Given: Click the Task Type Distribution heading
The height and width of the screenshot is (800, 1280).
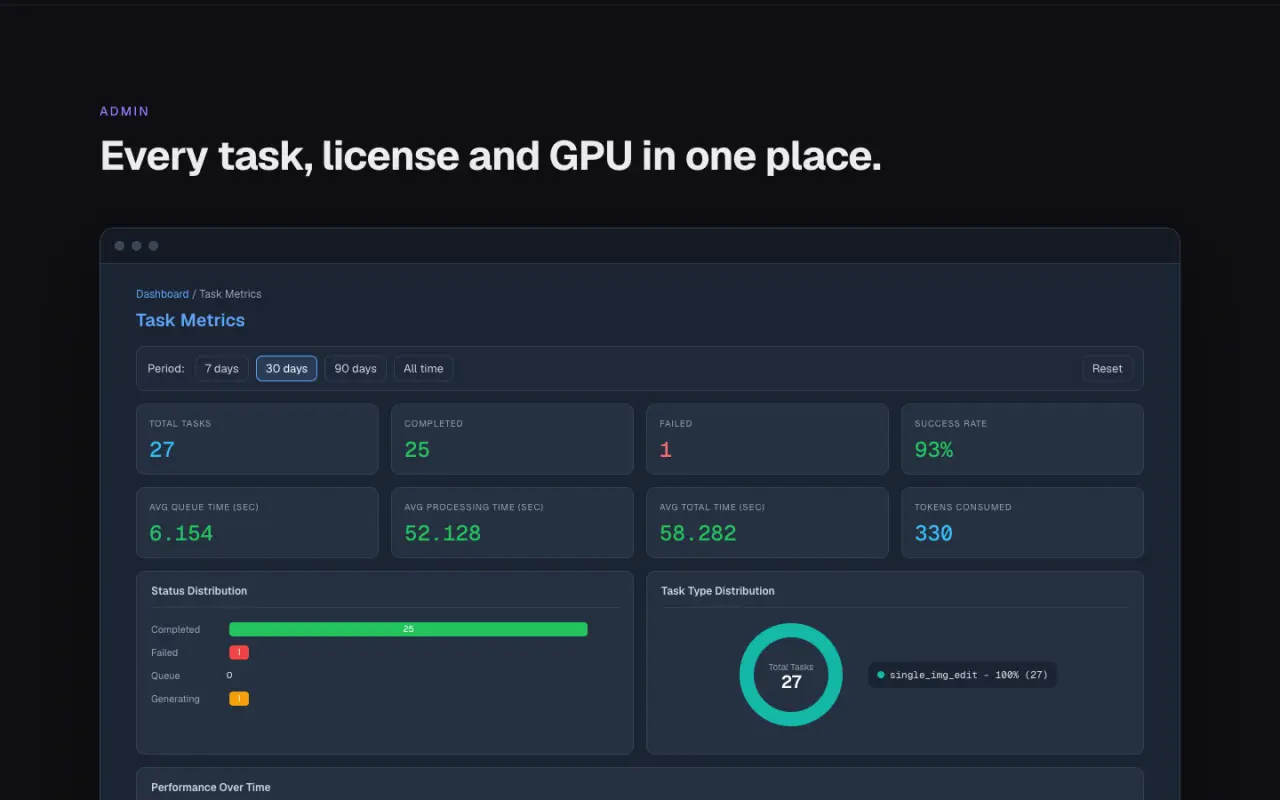Looking at the screenshot, I should (718, 591).
